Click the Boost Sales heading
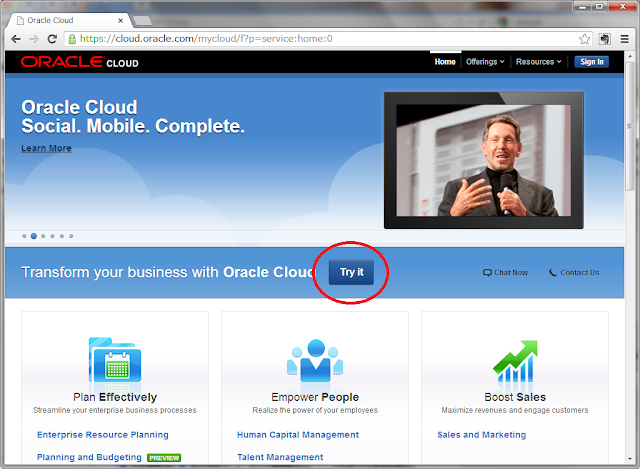Viewport: 640px width, 469px height. click(x=515, y=397)
